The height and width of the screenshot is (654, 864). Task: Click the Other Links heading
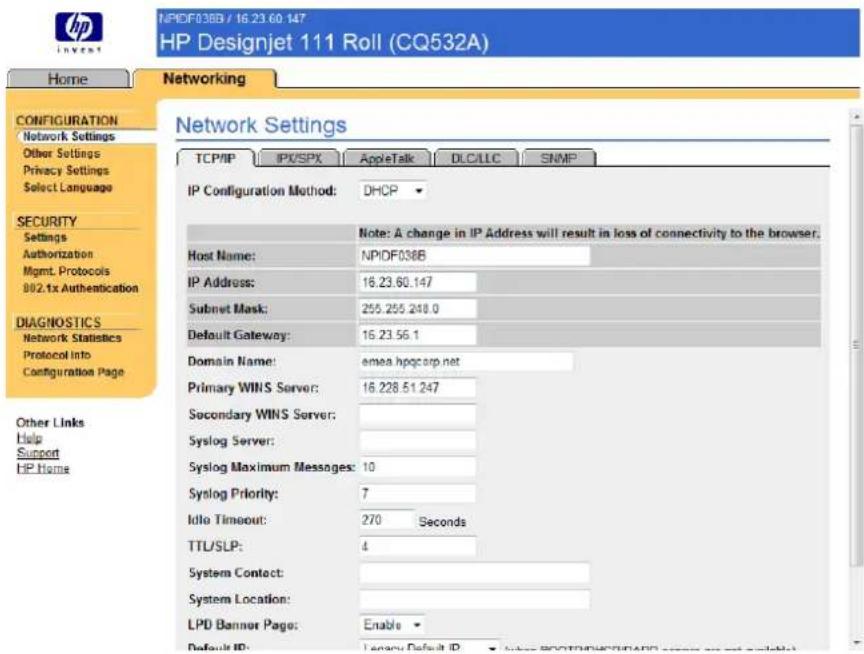50,423
